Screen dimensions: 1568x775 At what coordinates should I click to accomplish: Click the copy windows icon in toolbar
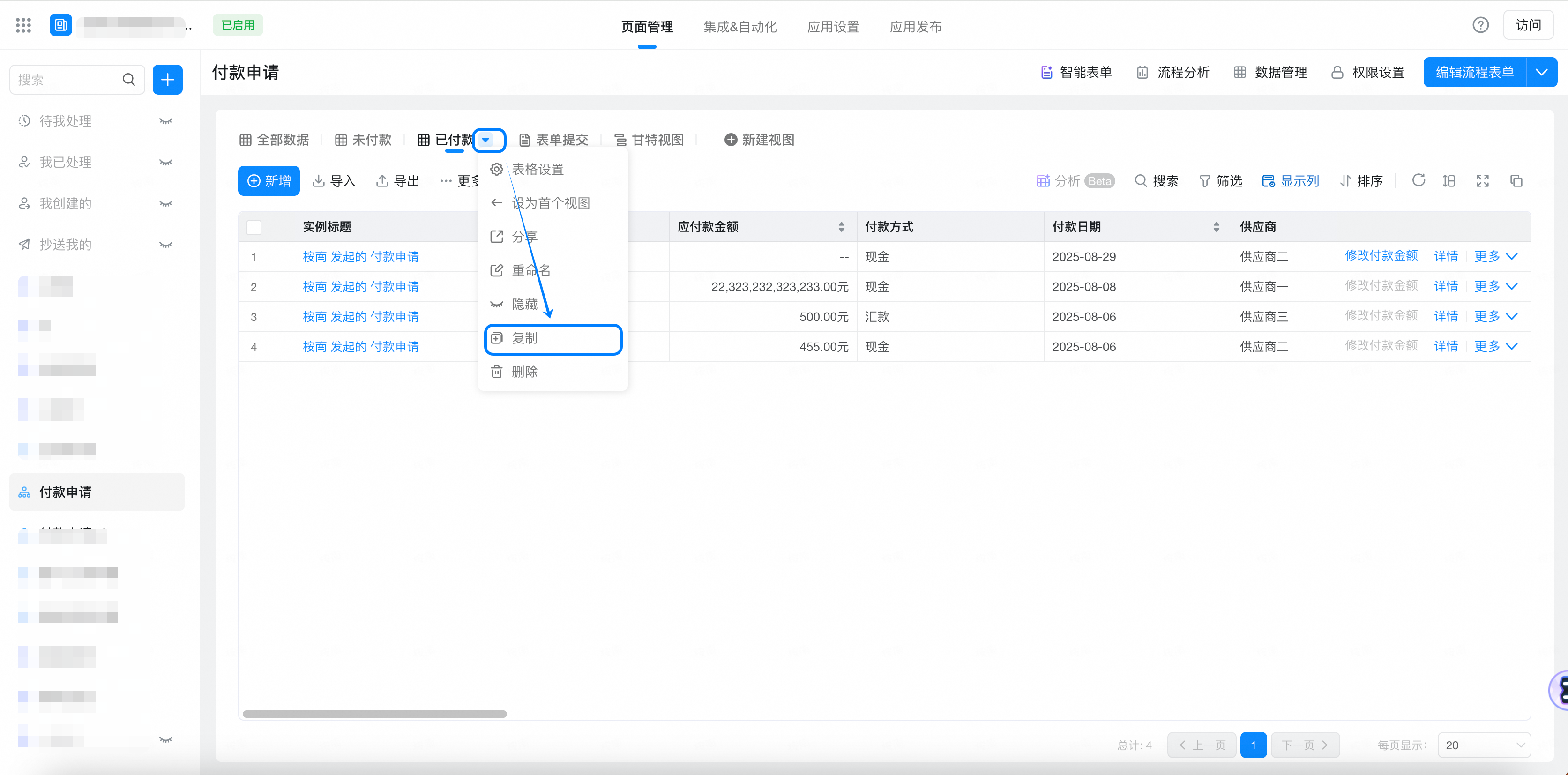pyautogui.click(x=1516, y=181)
